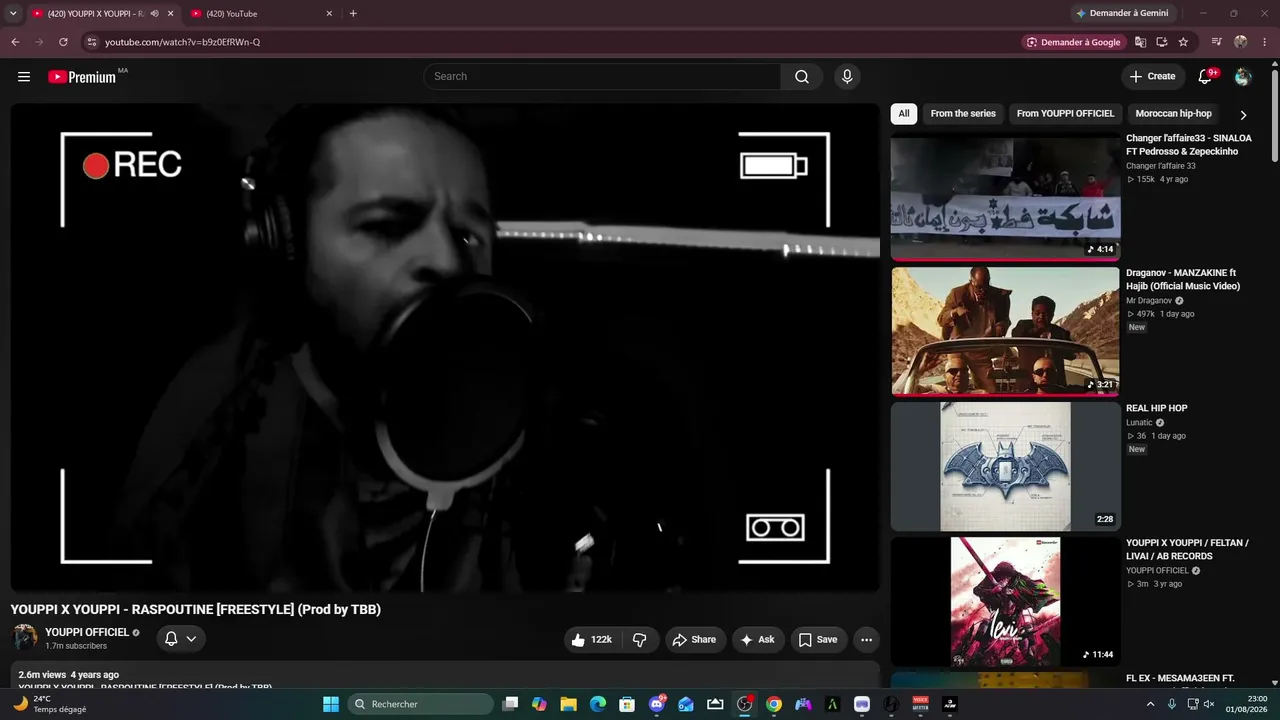Viewport: 1280px width, 720px height.
Task: View site information icon in address bar
Action: tap(91, 42)
